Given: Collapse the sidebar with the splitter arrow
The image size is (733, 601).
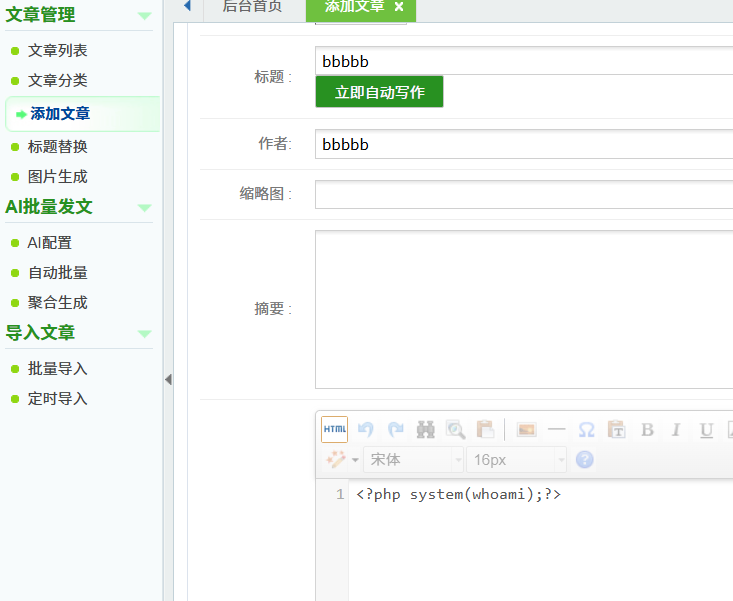Looking at the screenshot, I should (168, 379).
